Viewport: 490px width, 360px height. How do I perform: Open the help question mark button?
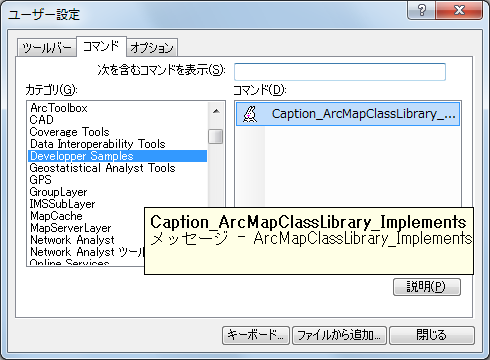[422, 10]
